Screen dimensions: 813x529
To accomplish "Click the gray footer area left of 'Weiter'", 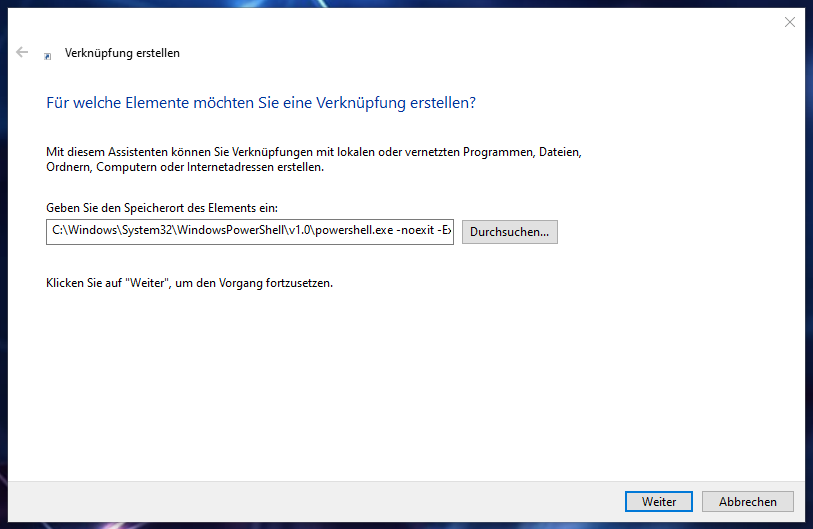I will click(x=300, y=502).
